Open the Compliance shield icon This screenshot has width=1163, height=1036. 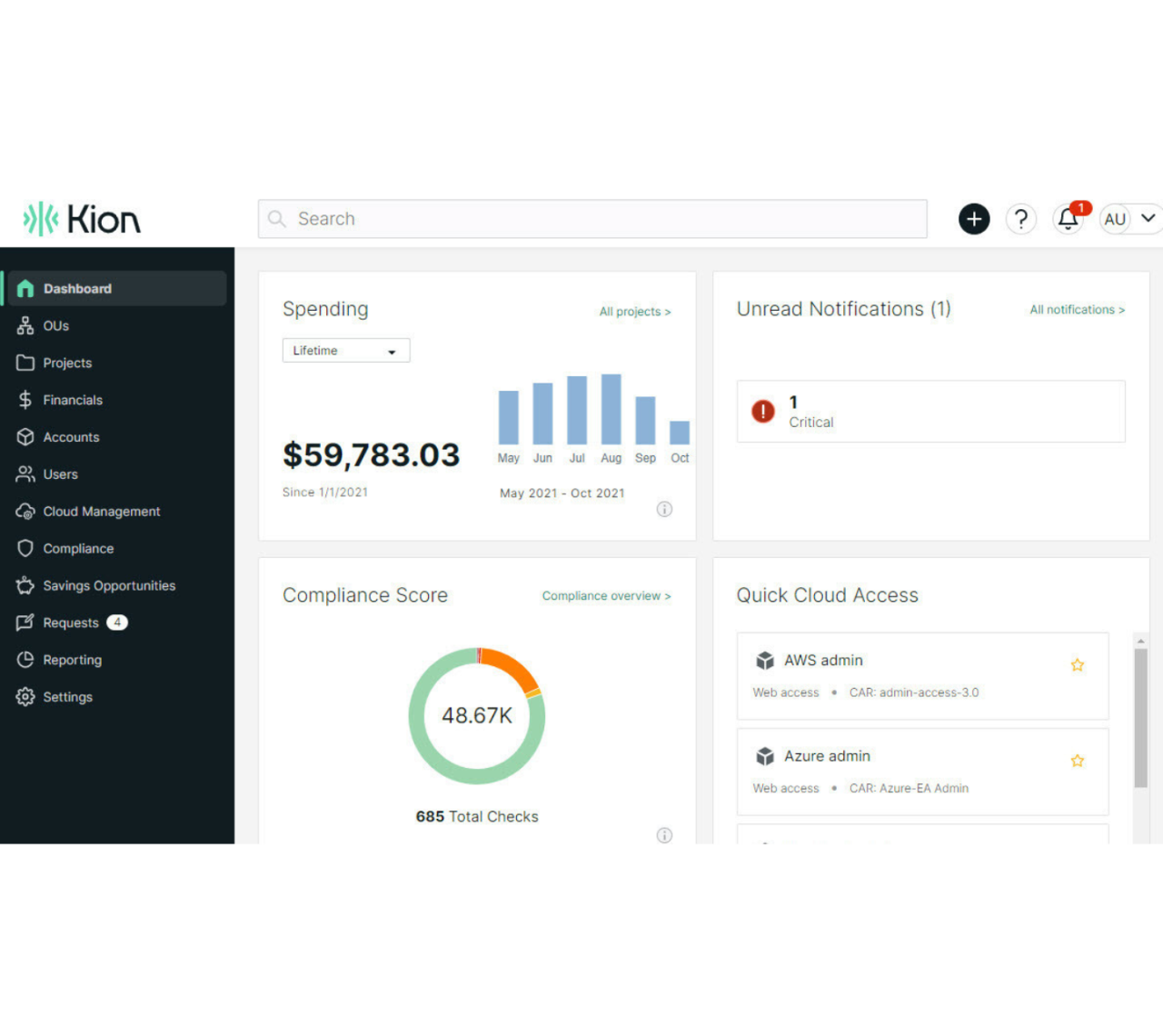(x=25, y=548)
